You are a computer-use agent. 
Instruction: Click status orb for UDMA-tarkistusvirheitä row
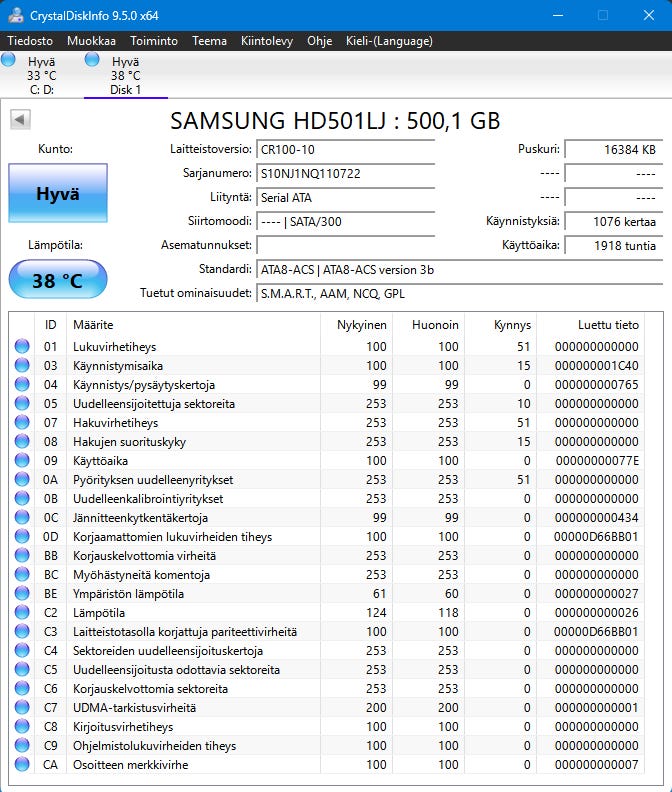pos(22,708)
